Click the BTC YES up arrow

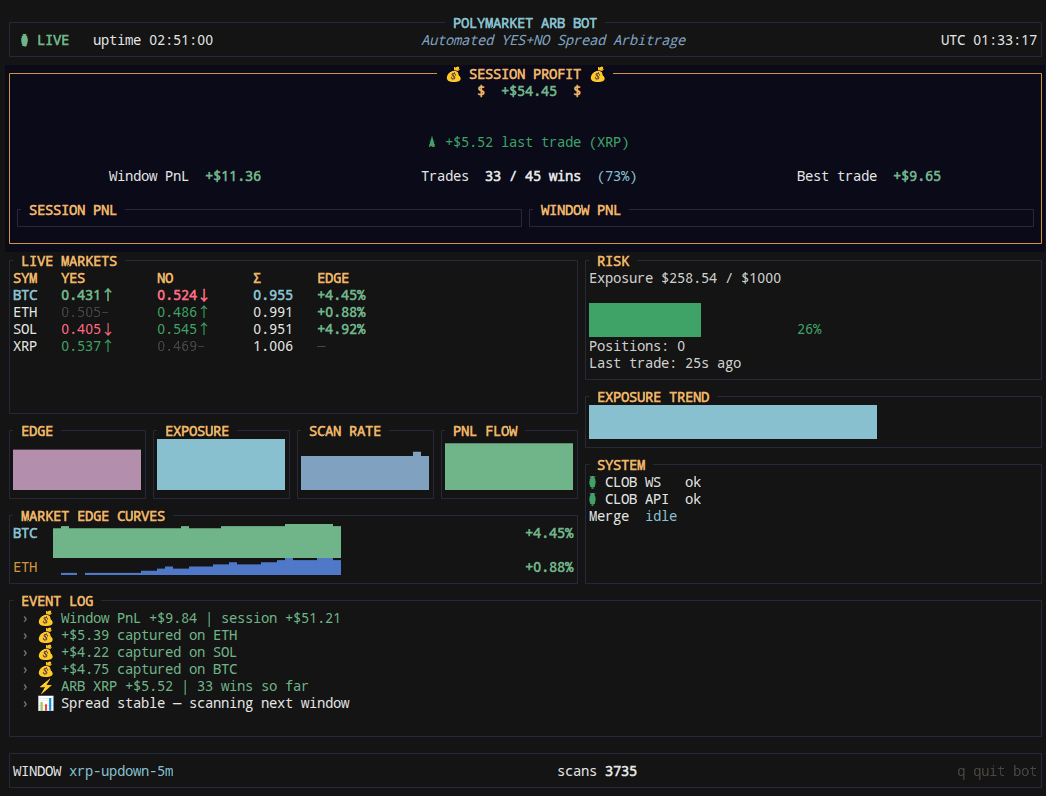pos(108,295)
